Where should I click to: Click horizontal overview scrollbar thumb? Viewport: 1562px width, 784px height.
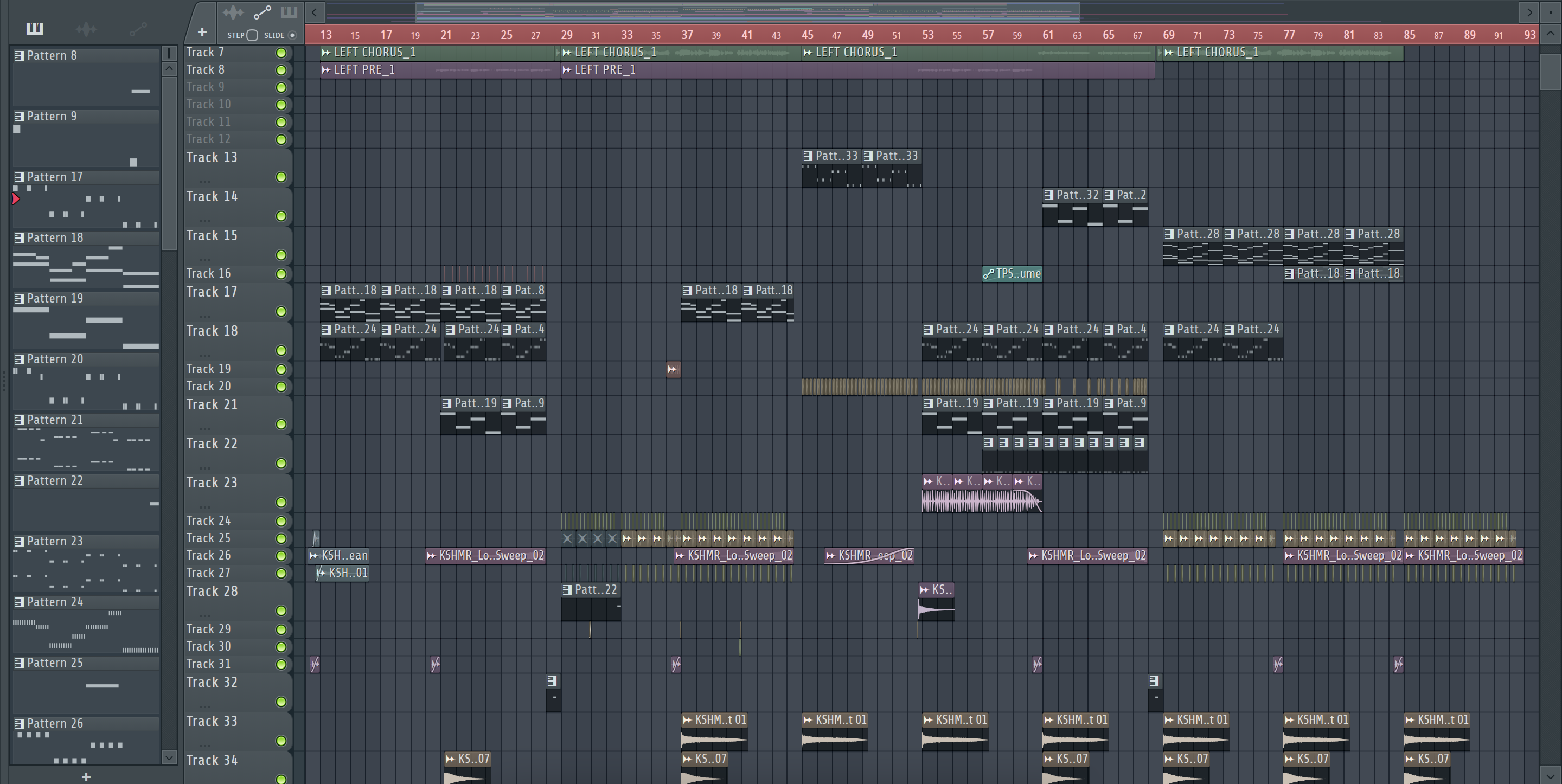click(747, 11)
